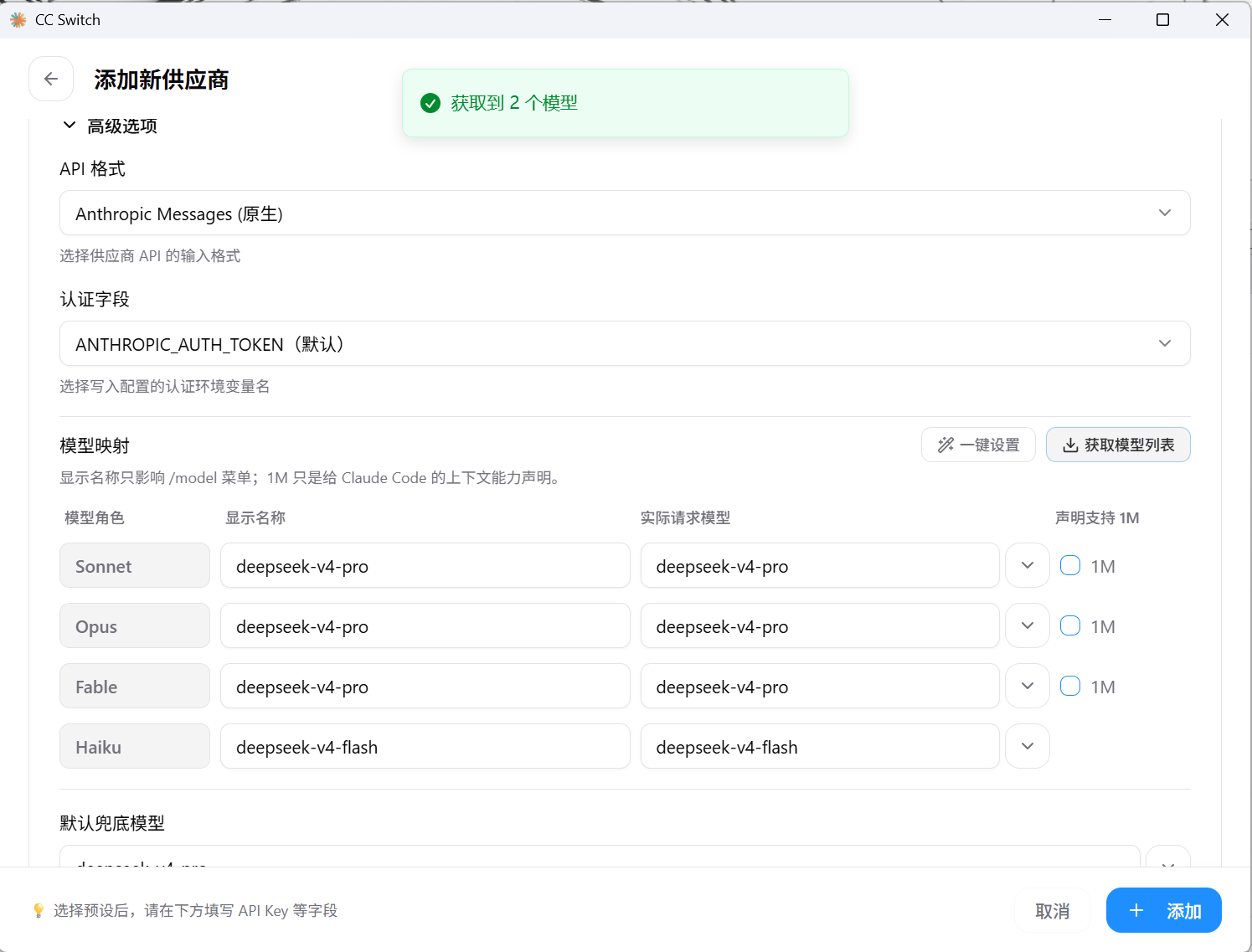Click the 模型映射 heading
The width and height of the screenshot is (1252, 952).
pyautogui.click(x=95, y=445)
